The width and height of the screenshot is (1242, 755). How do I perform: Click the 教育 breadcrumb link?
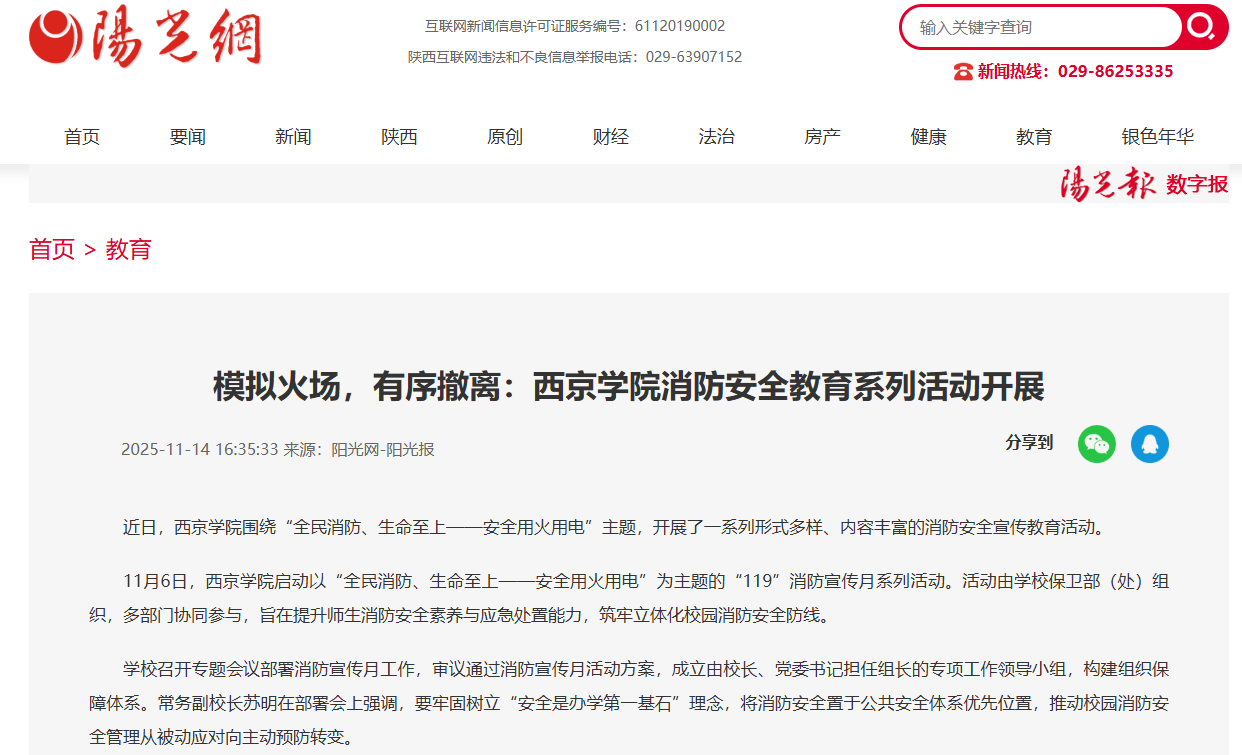128,249
